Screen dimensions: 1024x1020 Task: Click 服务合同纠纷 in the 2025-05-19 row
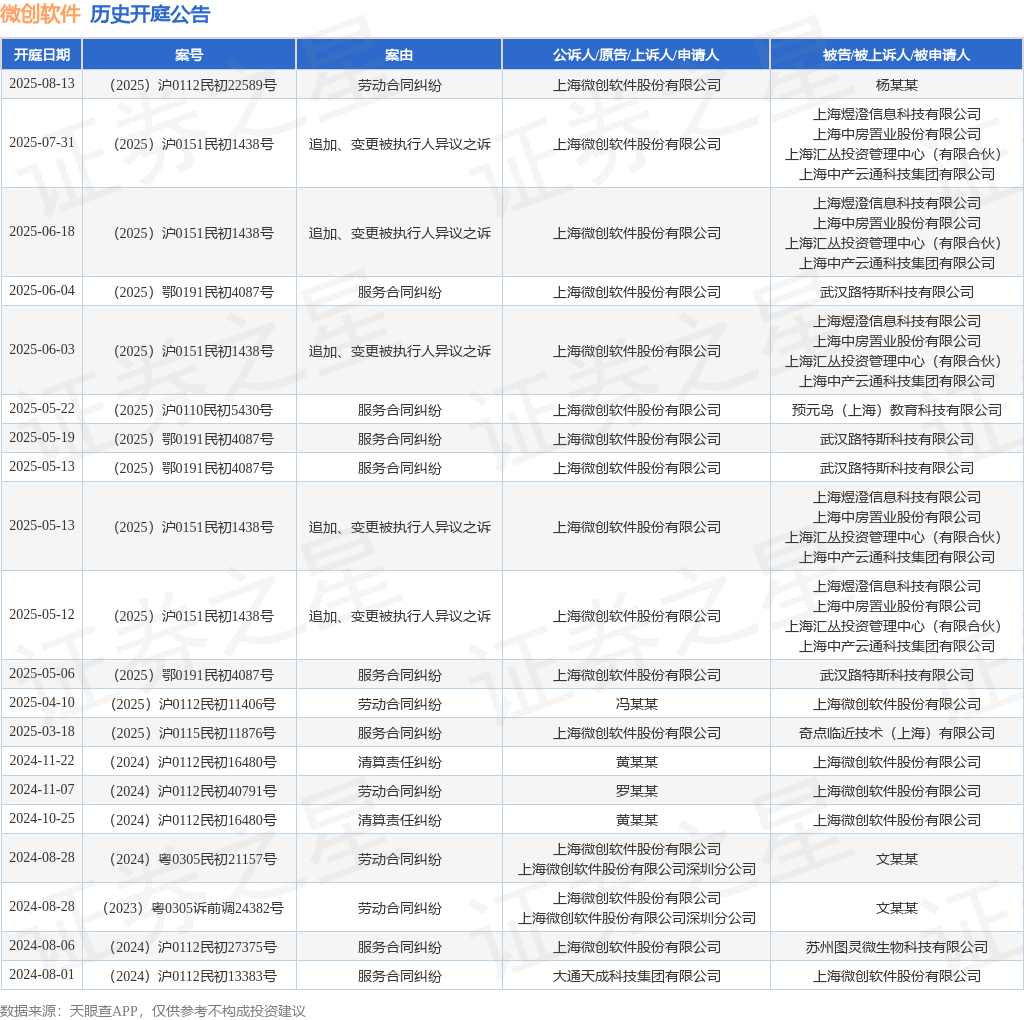399,439
